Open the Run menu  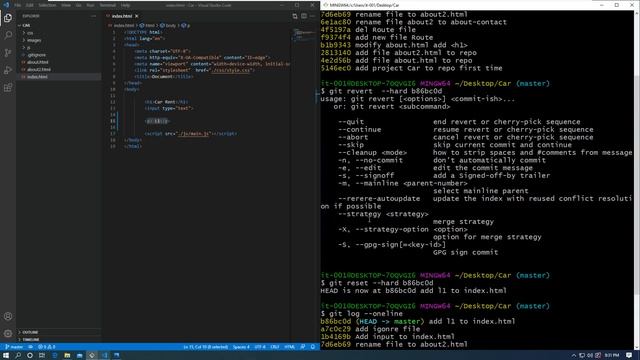pyautogui.click(x=90, y=5)
